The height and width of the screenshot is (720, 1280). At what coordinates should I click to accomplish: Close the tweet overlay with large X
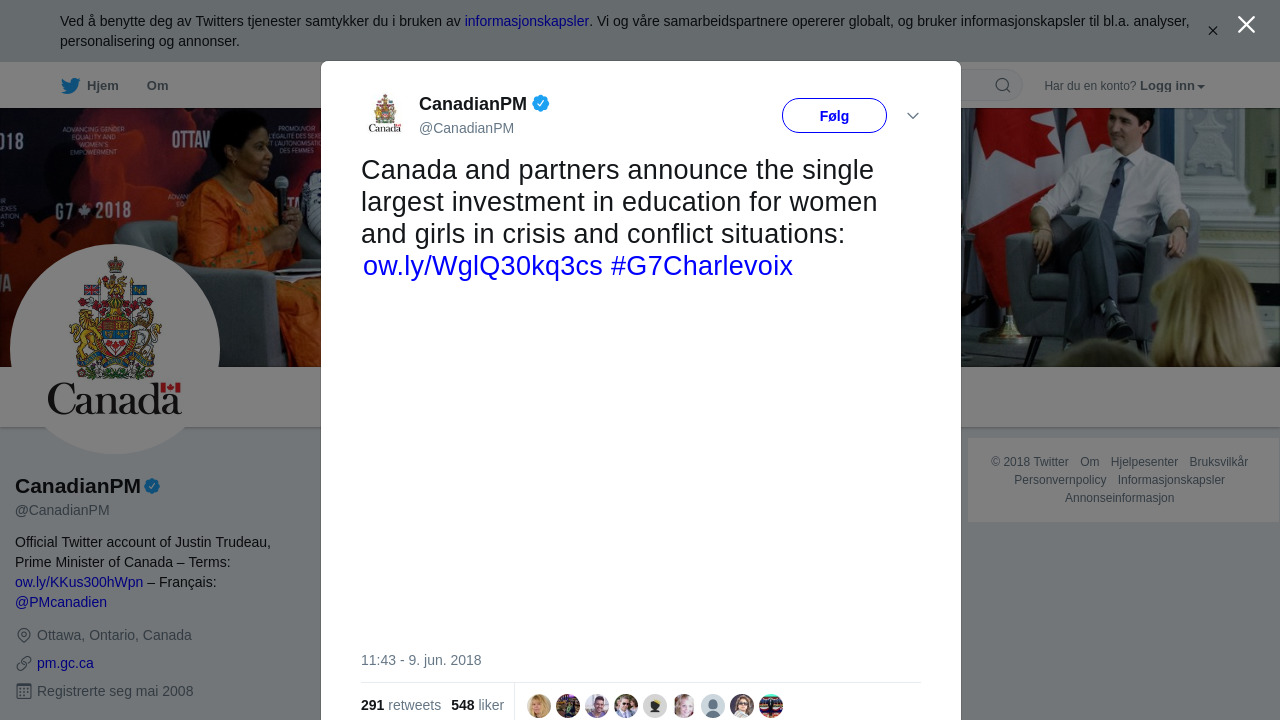point(1246,25)
